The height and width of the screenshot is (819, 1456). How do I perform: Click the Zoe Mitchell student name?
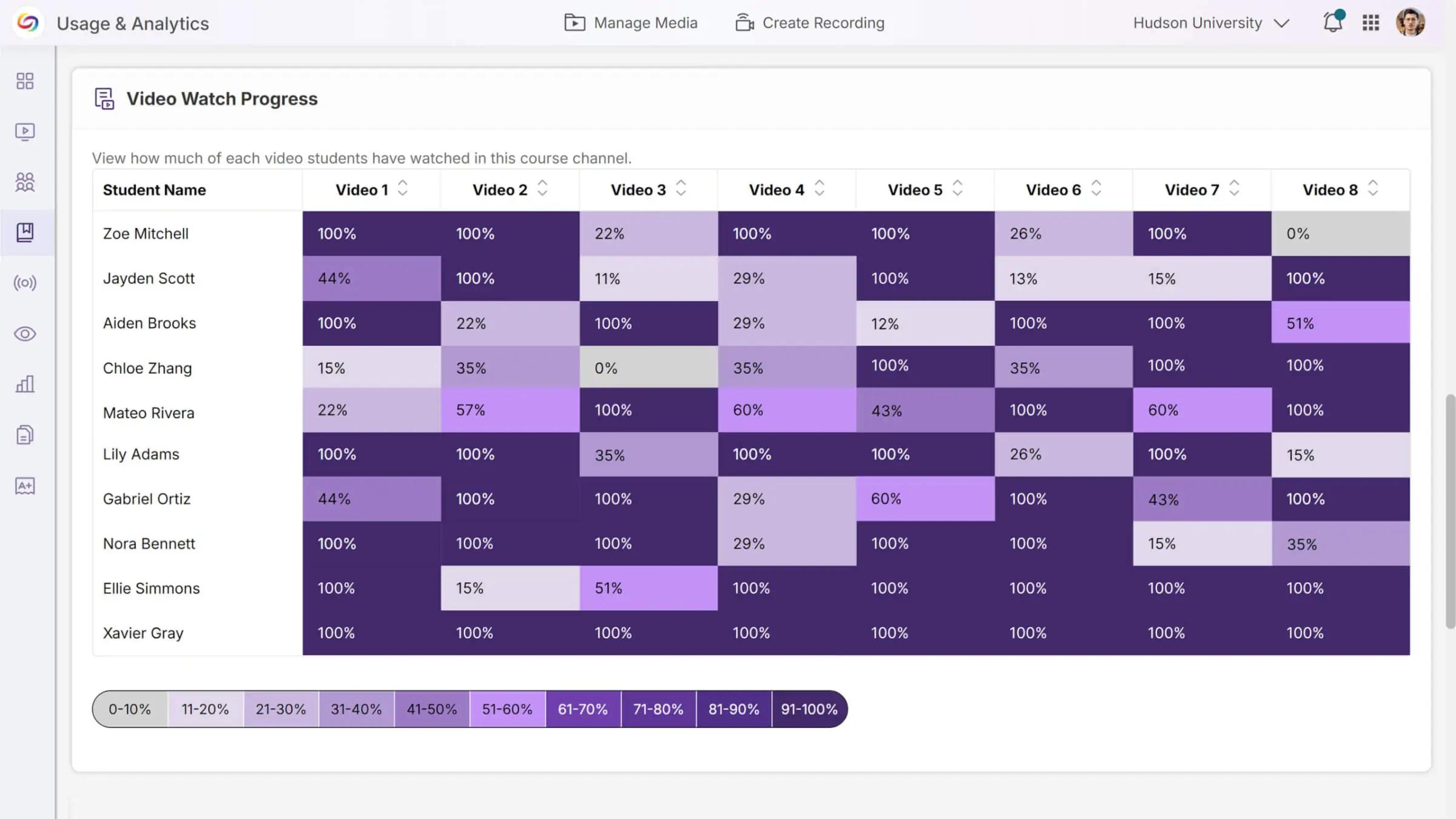(x=146, y=234)
